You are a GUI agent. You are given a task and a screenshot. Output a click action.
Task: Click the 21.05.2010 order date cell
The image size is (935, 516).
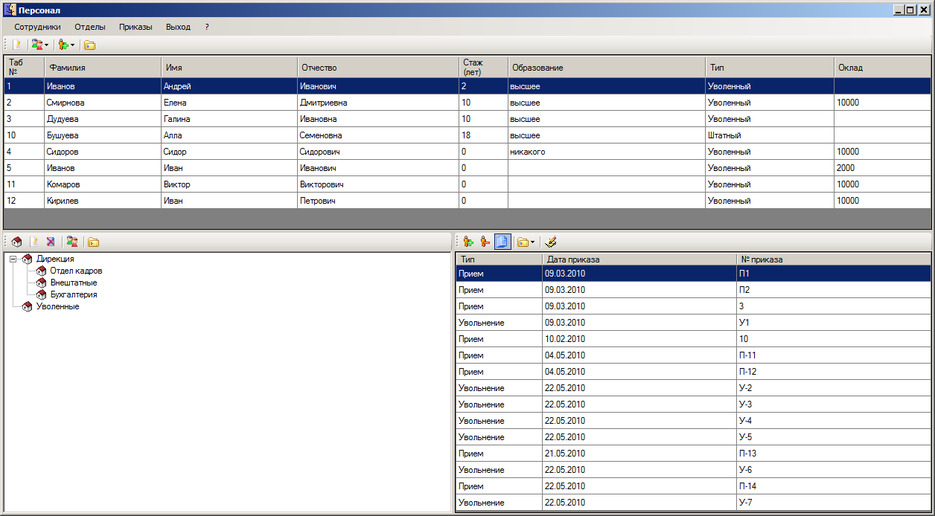pos(639,454)
